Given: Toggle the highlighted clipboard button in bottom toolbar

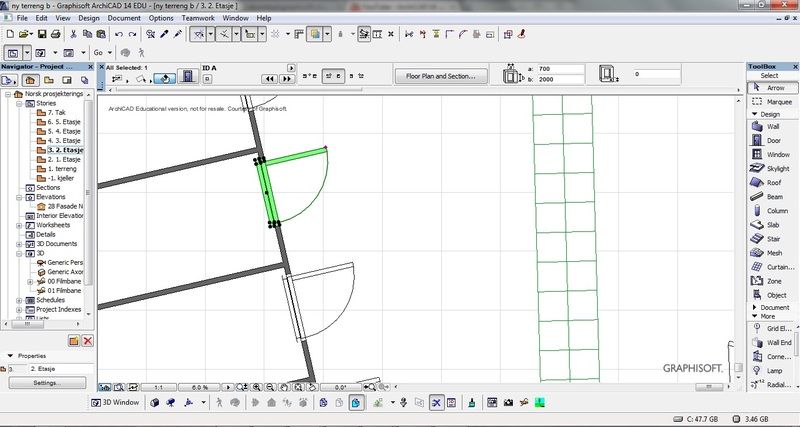Looking at the screenshot, I should pos(356,403).
